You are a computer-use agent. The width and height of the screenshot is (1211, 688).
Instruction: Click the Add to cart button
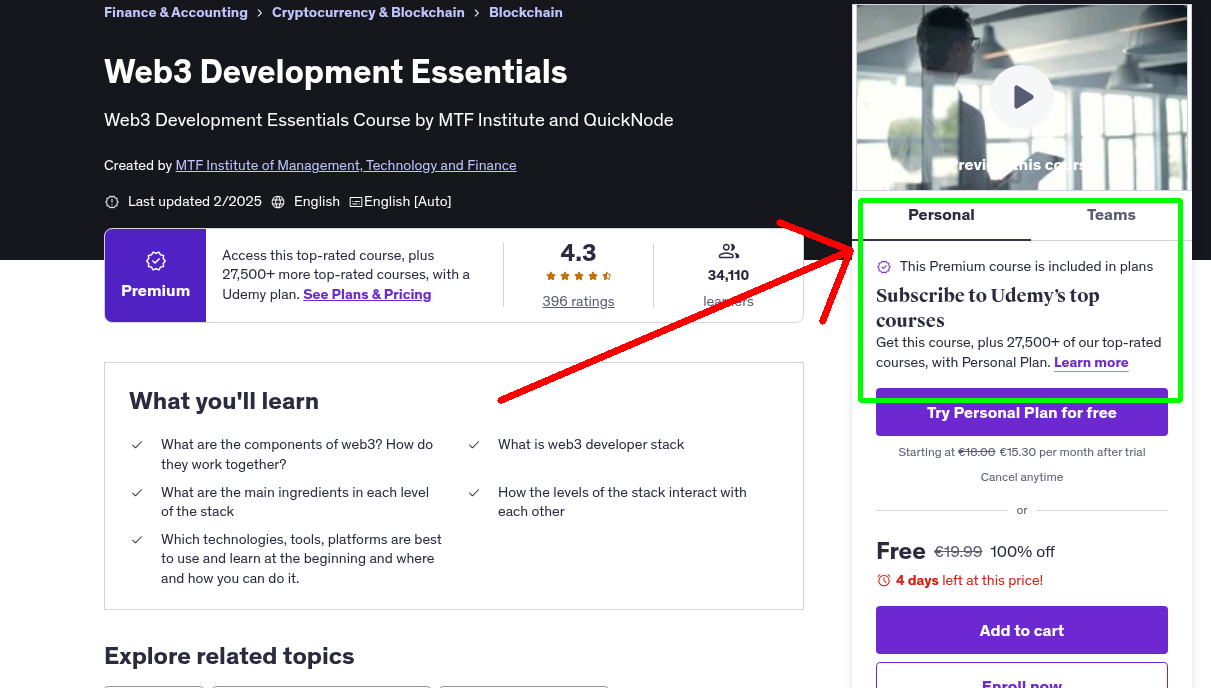(1022, 630)
